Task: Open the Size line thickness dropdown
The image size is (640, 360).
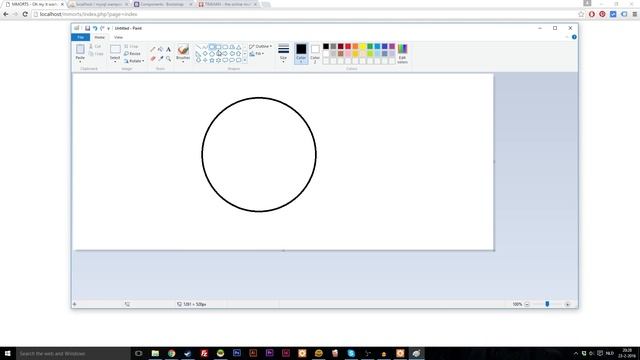Action: 283,53
